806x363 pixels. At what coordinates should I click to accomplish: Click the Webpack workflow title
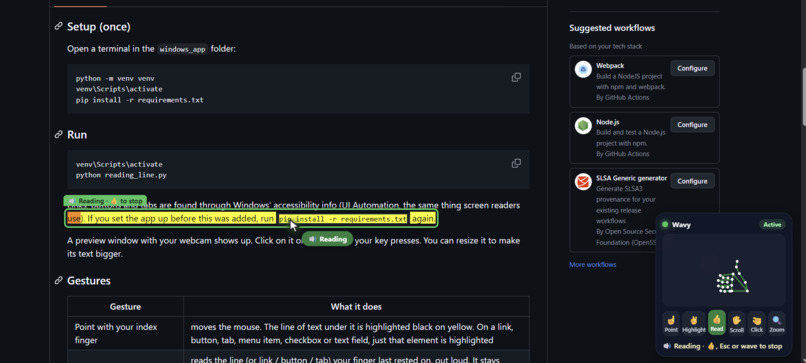[610, 66]
